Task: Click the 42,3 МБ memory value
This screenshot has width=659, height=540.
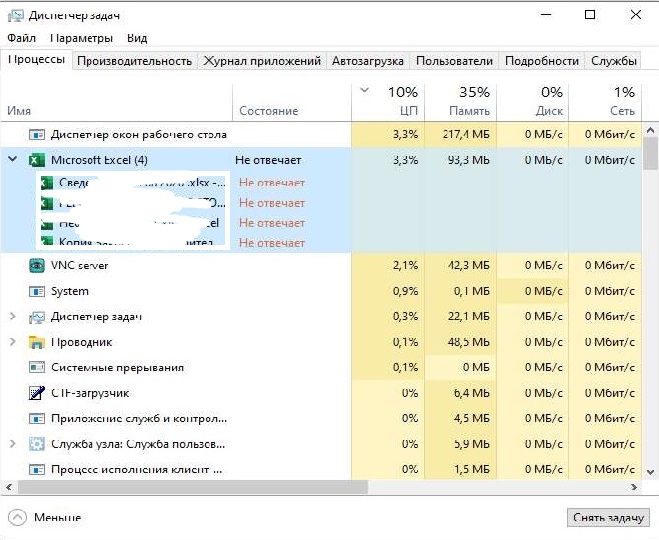Action: click(469, 266)
